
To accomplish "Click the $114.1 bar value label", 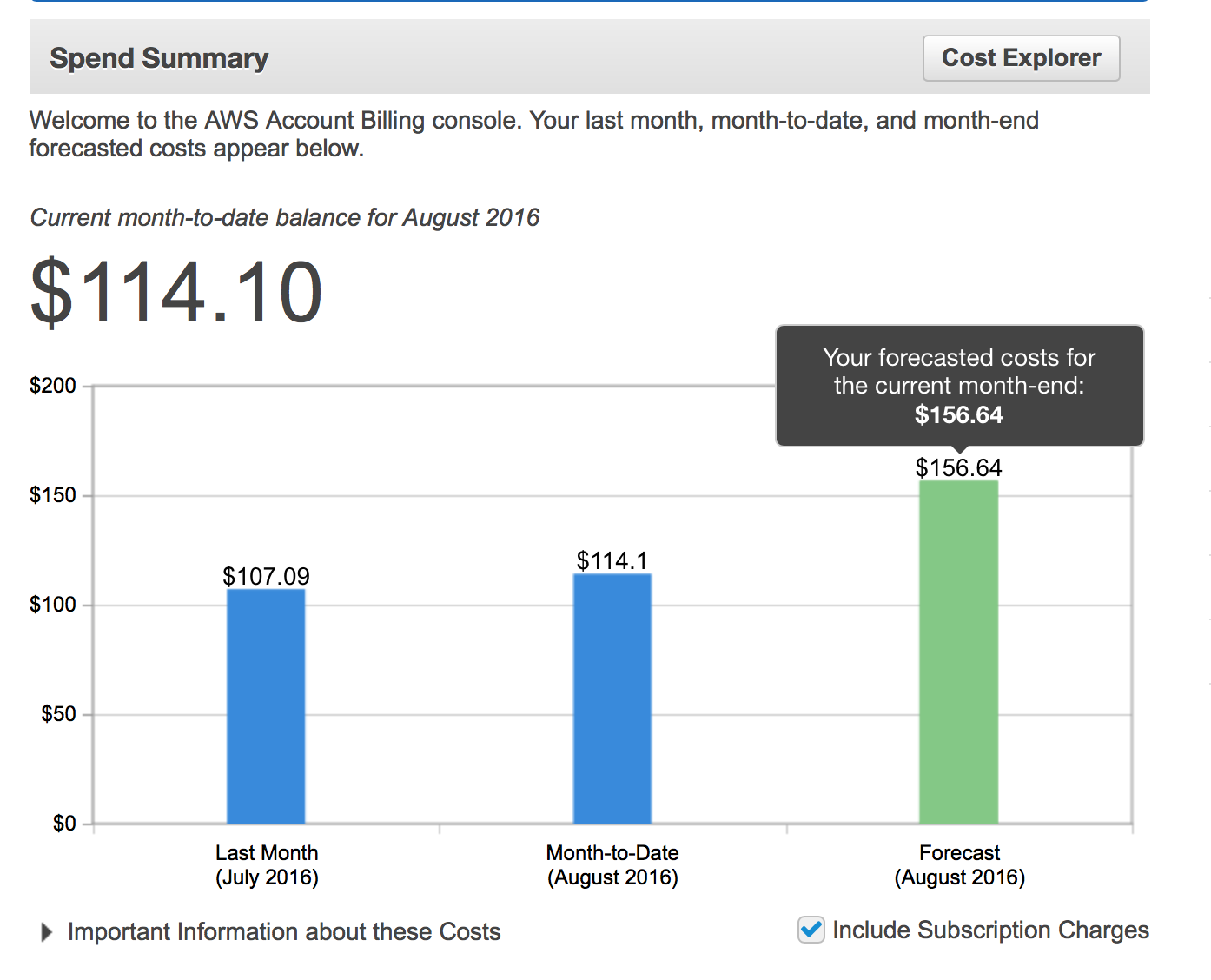I will [612, 560].
